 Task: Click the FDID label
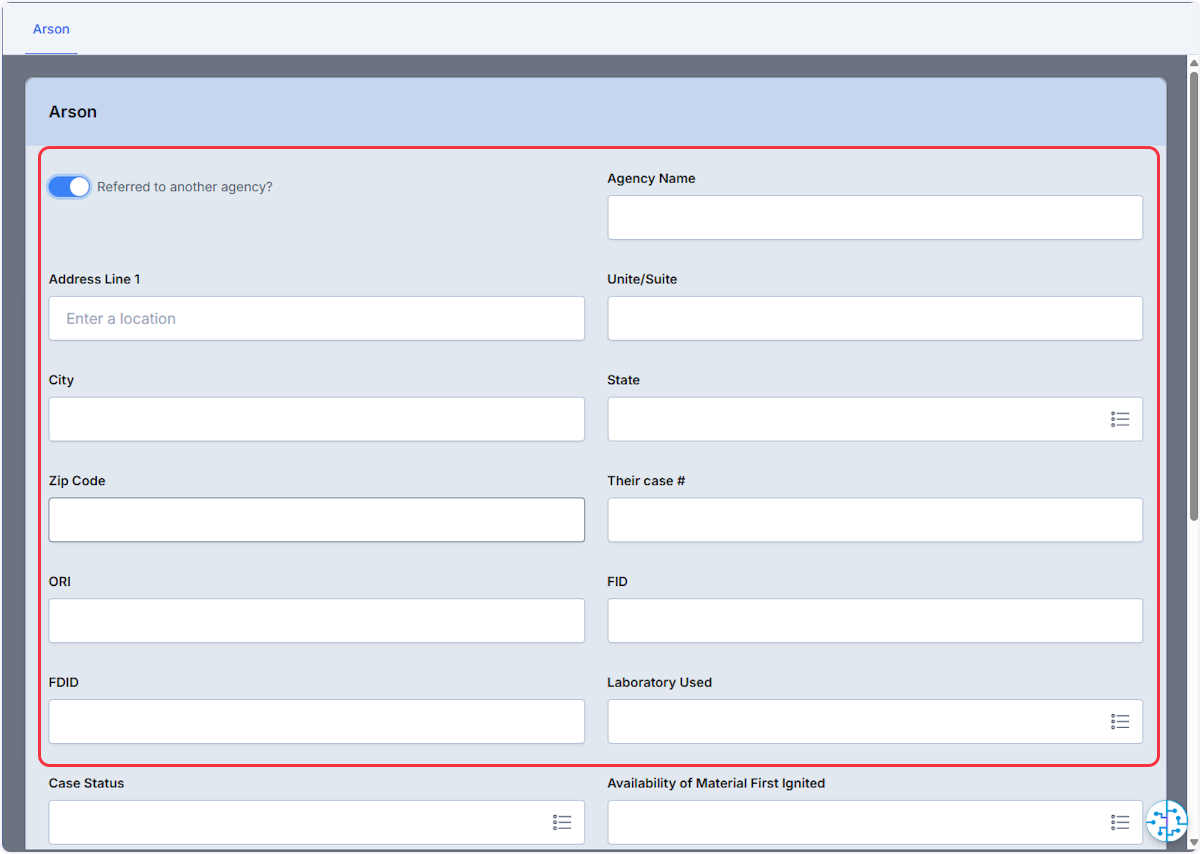[63, 682]
